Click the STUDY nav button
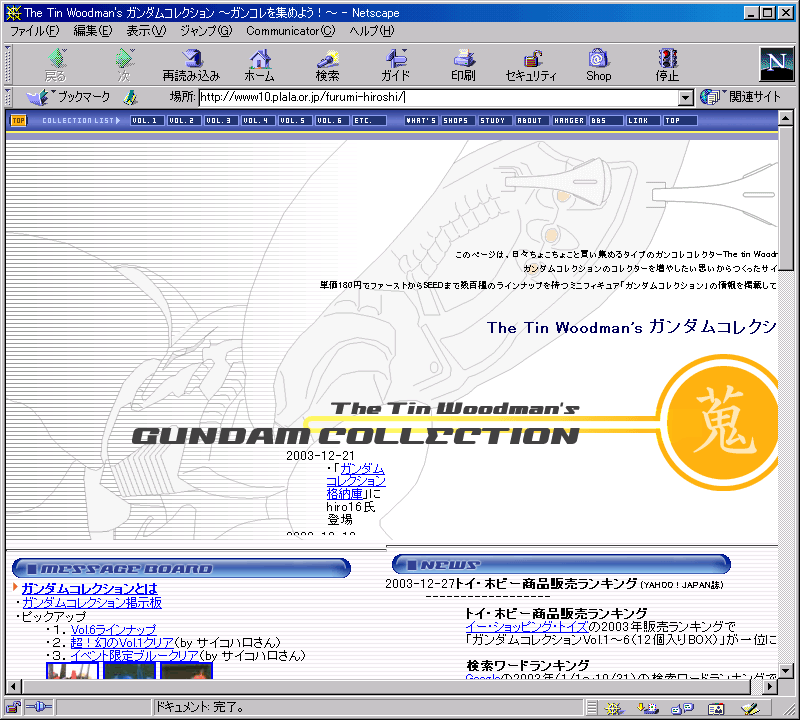Image resolution: width=800 pixels, height=720 pixels. (x=495, y=120)
